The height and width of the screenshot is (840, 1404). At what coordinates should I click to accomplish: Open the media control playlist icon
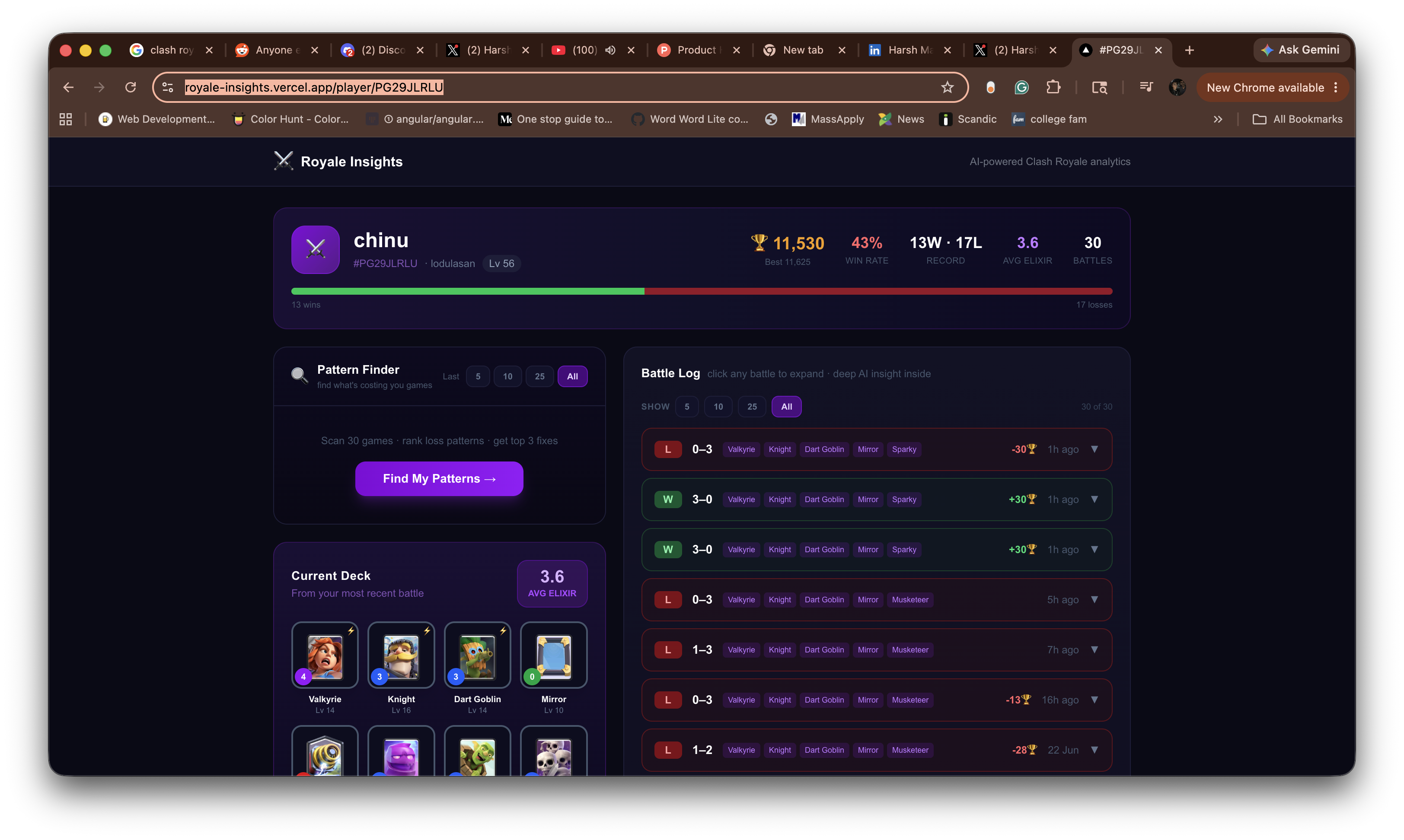1146,87
